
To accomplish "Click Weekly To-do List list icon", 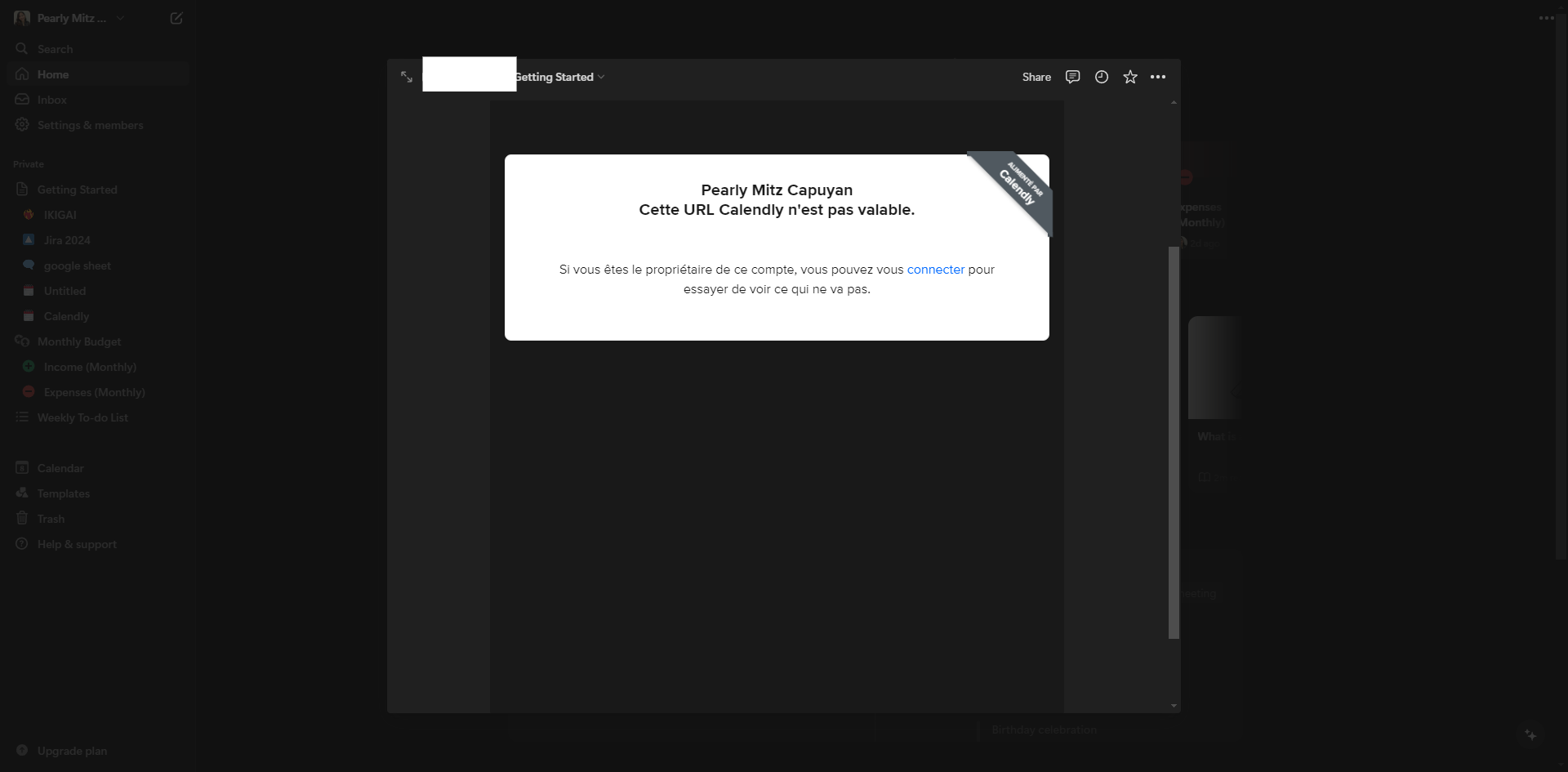I will (22, 417).
